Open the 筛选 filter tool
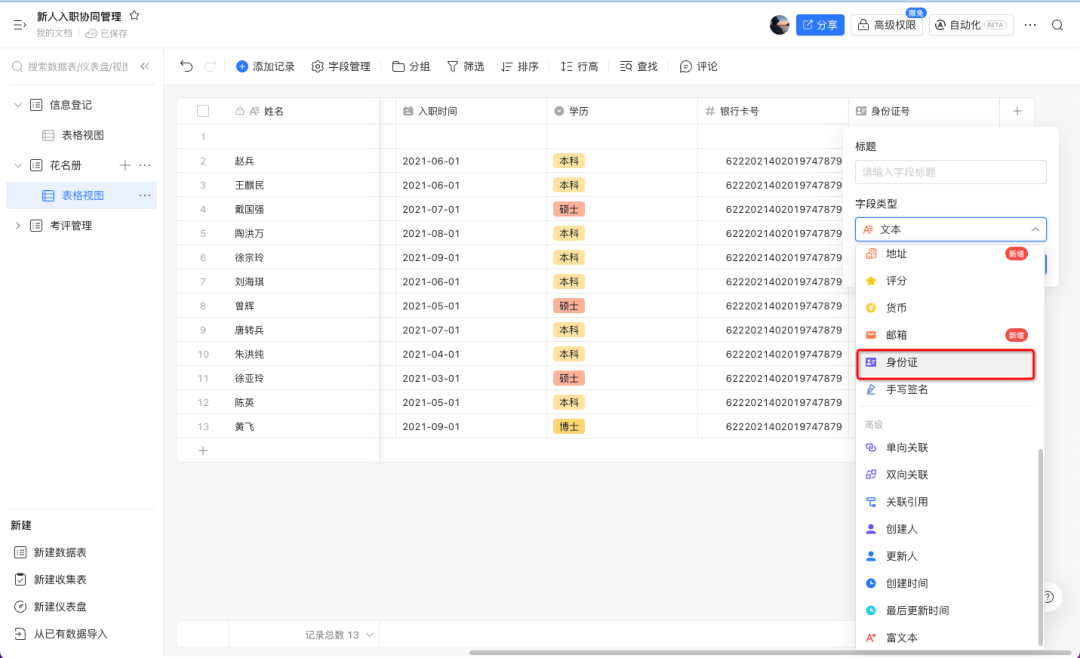1080x658 pixels. [465, 66]
